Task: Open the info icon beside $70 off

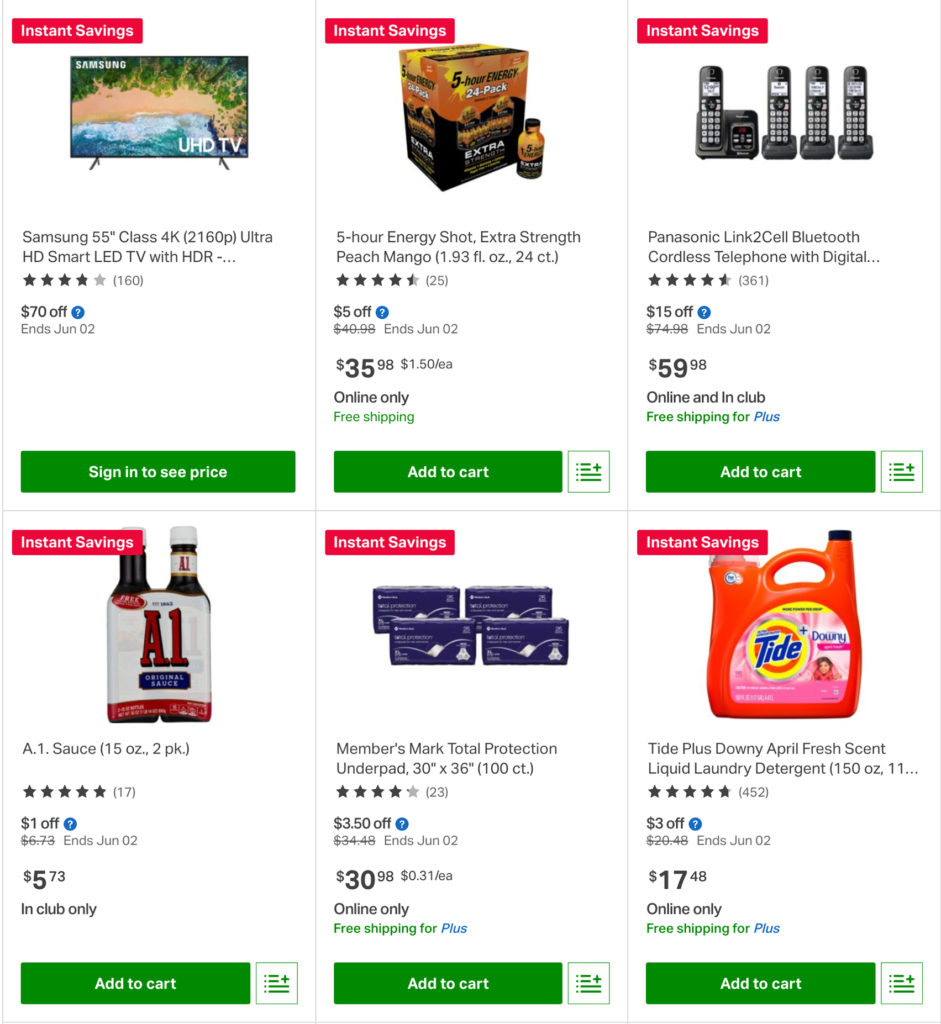Action: pos(78,312)
